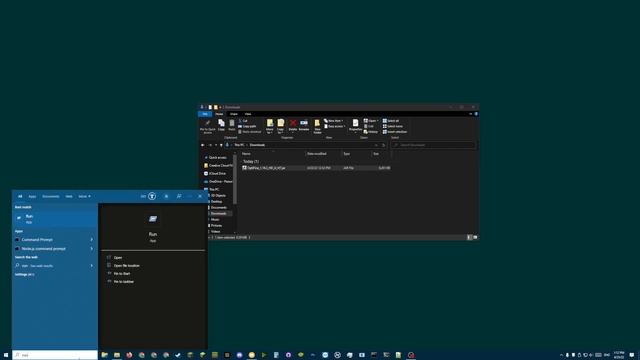Click Edit in the Open group

[369, 126]
